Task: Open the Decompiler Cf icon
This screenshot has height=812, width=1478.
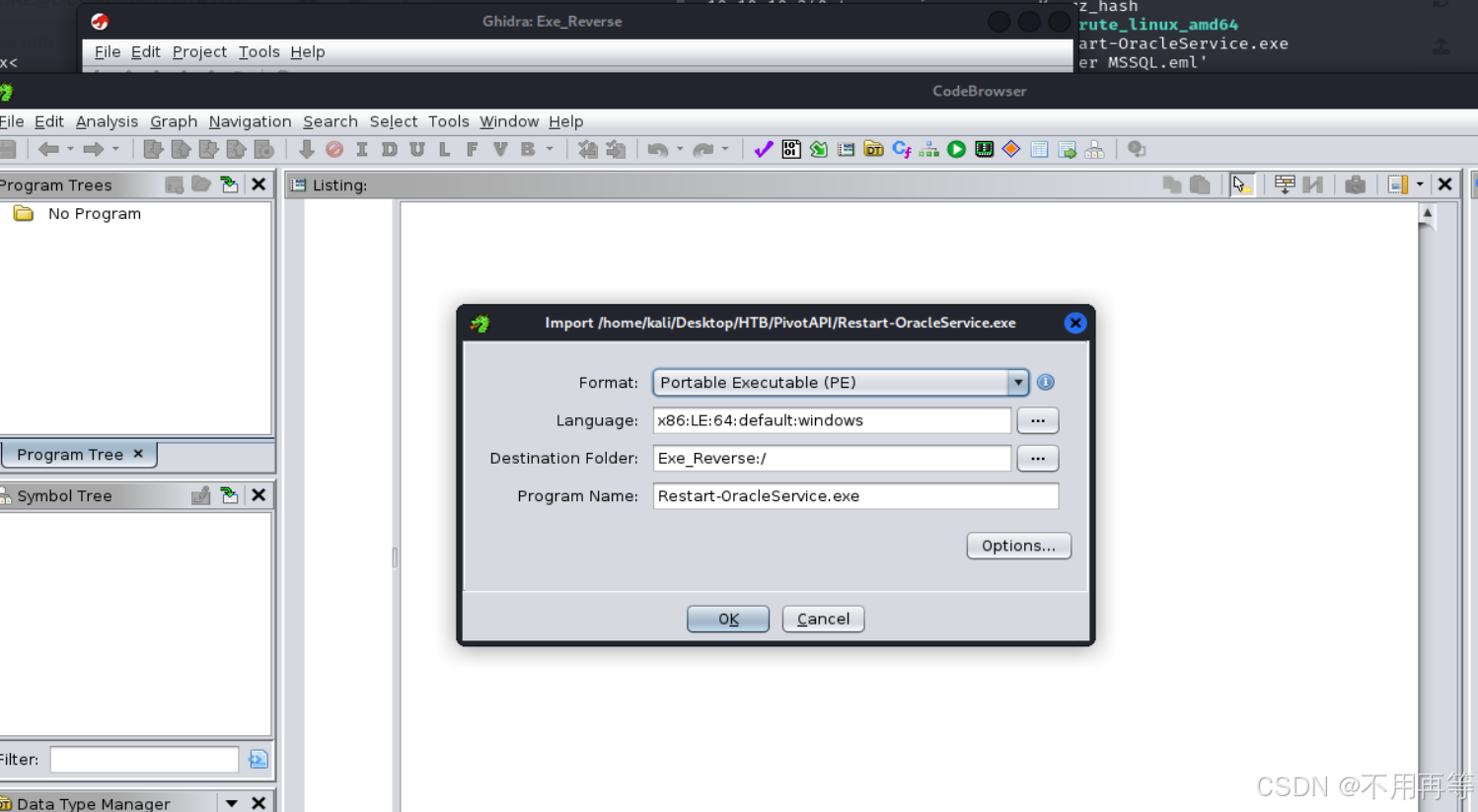Action: pyautogui.click(x=902, y=149)
